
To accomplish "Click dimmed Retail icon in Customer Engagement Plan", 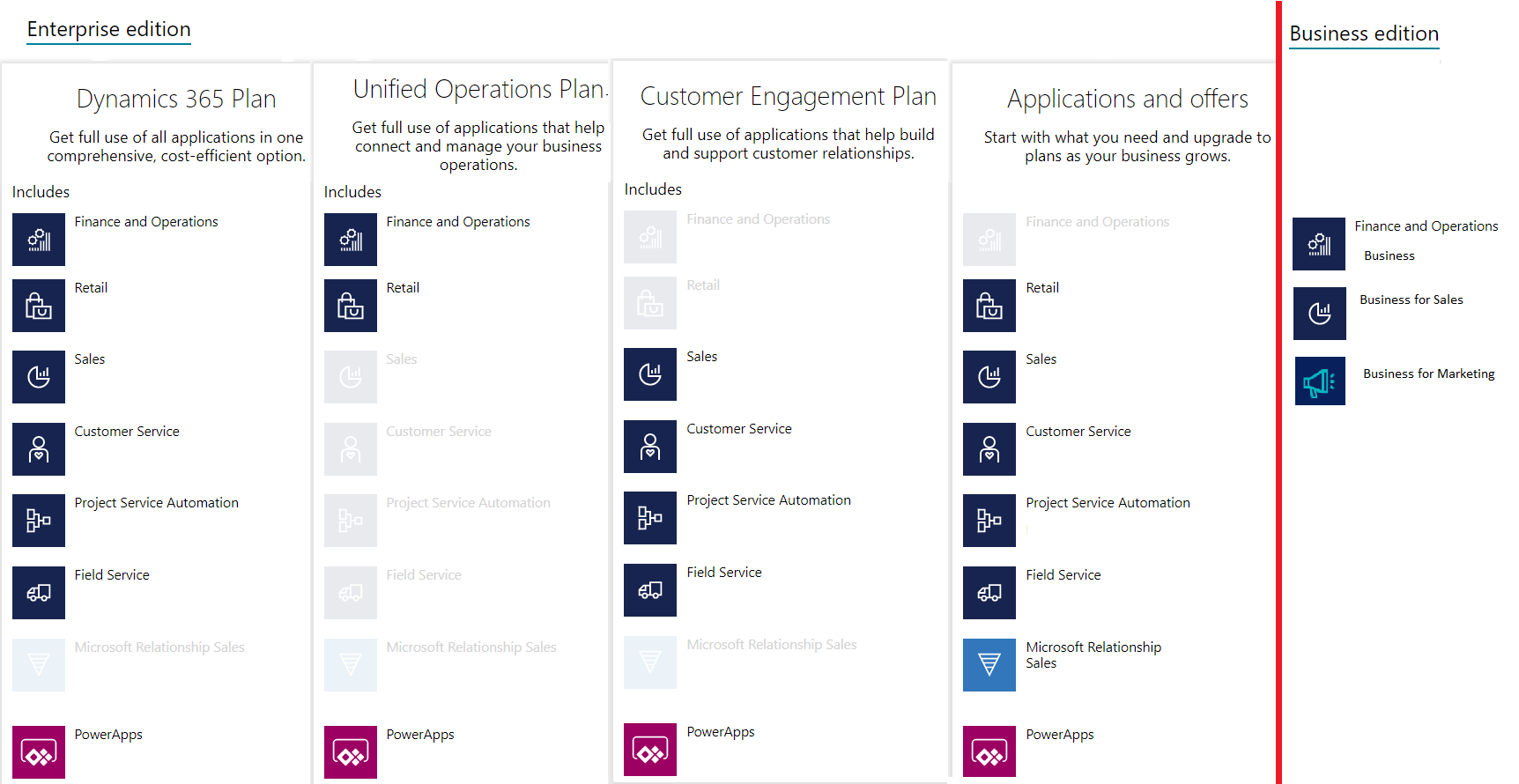I will pos(650,303).
